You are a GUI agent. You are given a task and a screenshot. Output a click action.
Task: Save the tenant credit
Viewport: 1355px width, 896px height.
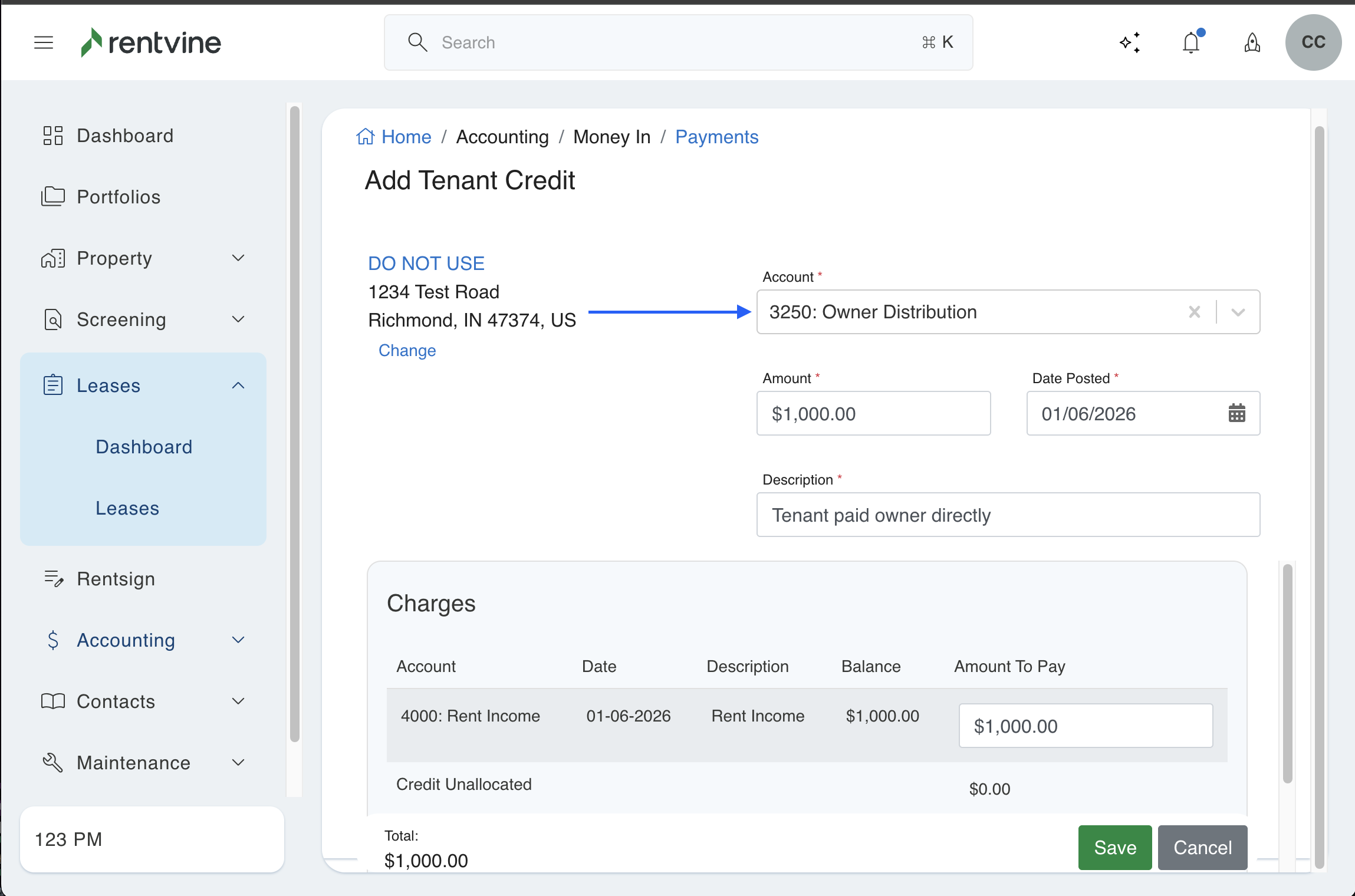pyautogui.click(x=1114, y=848)
